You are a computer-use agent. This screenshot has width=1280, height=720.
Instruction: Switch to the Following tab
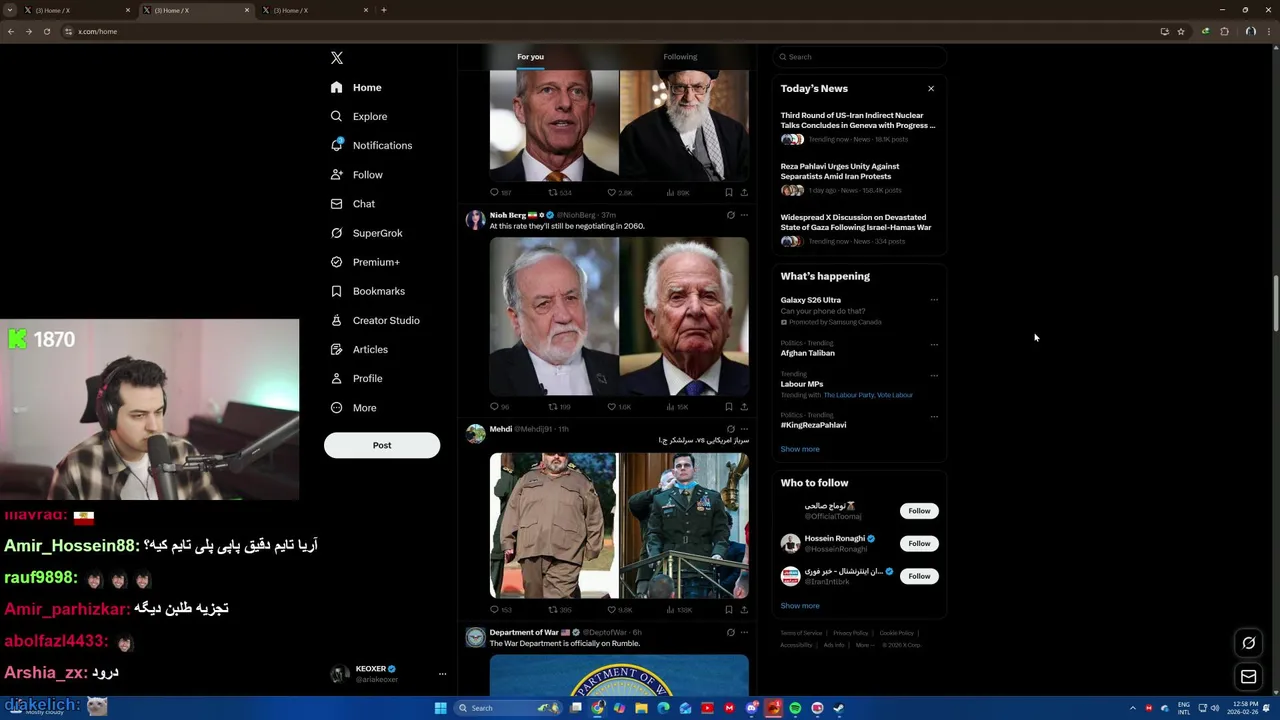[x=680, y=57]
